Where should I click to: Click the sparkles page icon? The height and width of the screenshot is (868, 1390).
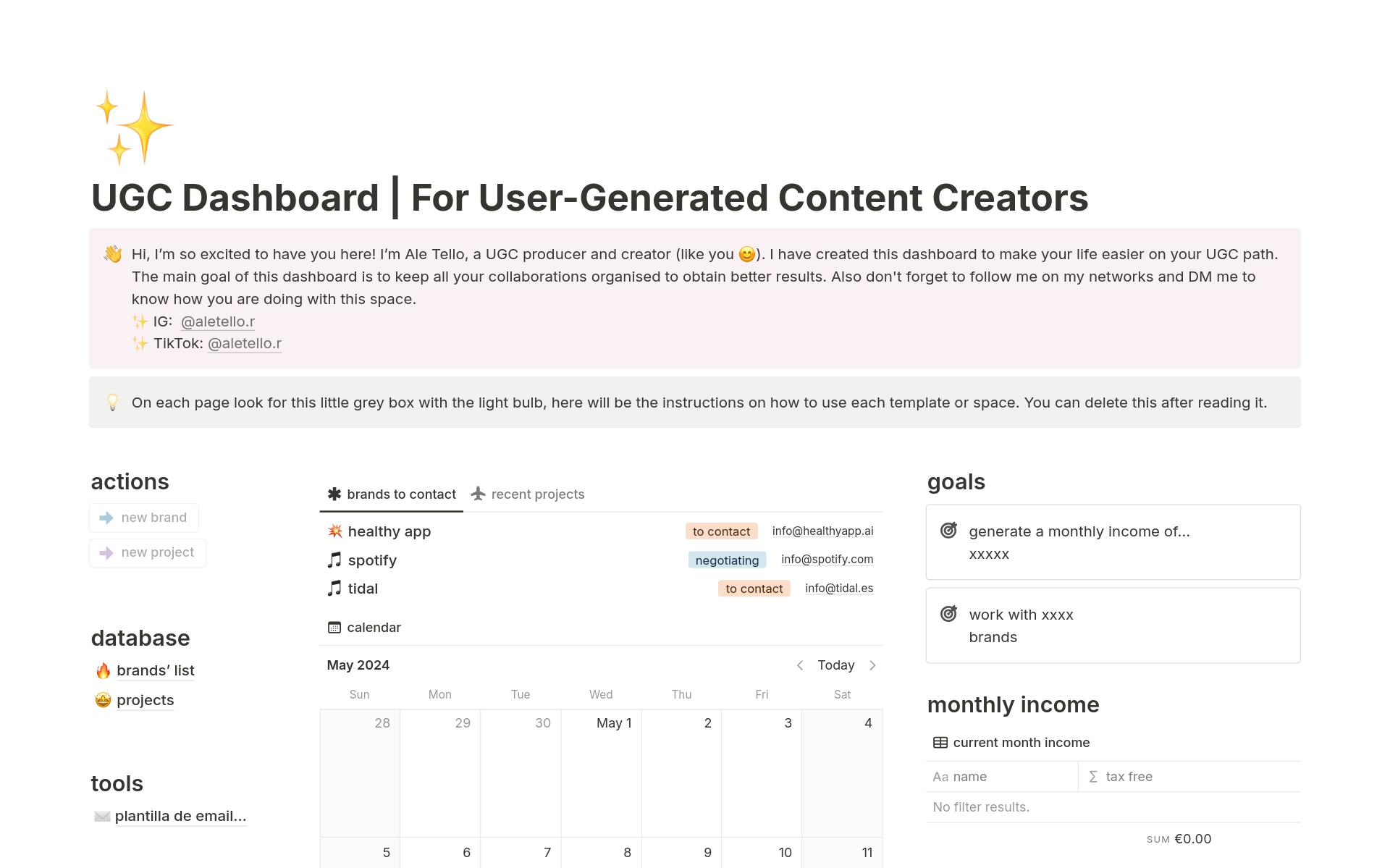click(x=134, y=127)
